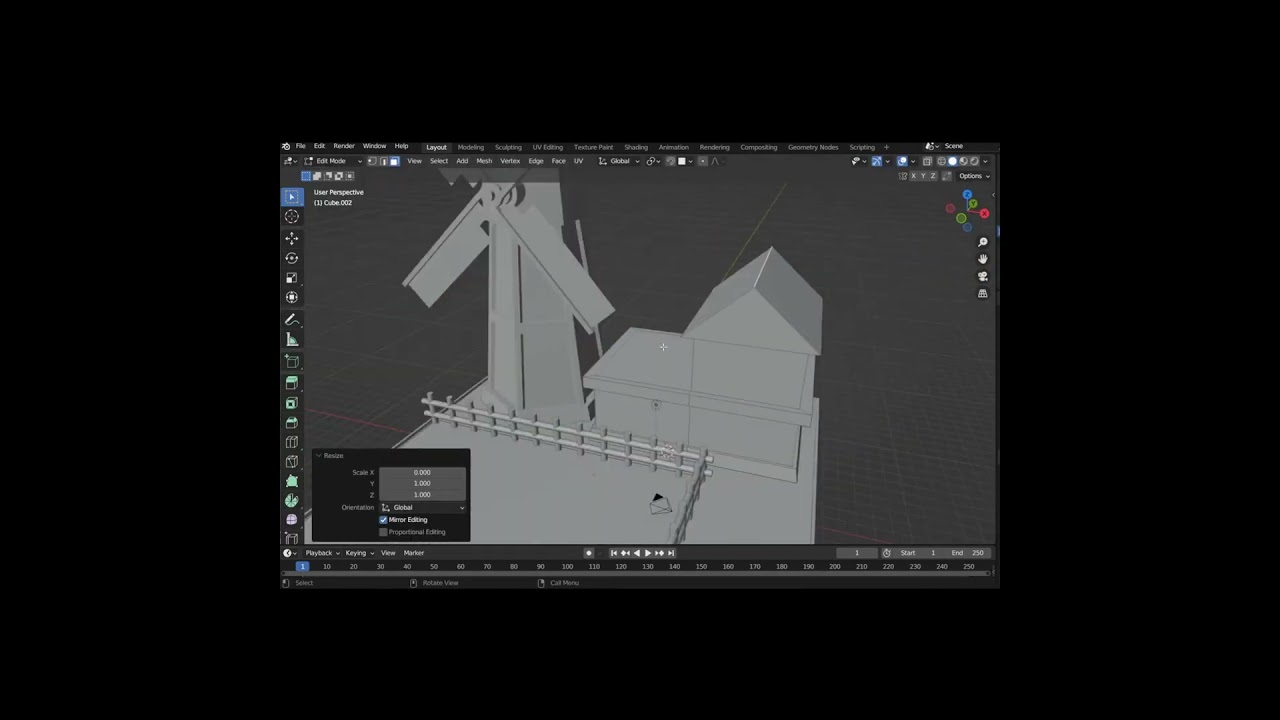Click the Play animation button
This screenshot has width=1280, height=720.
(648, 553)
